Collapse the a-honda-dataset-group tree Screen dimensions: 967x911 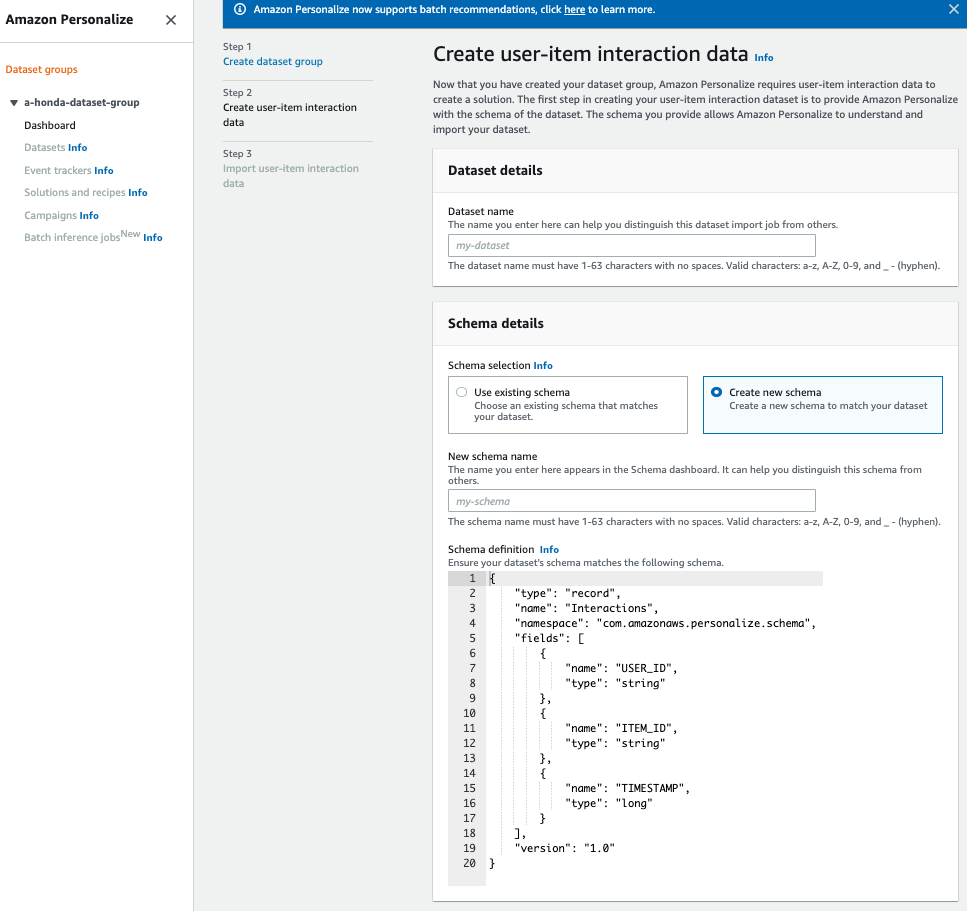click(x=14, y=102)
